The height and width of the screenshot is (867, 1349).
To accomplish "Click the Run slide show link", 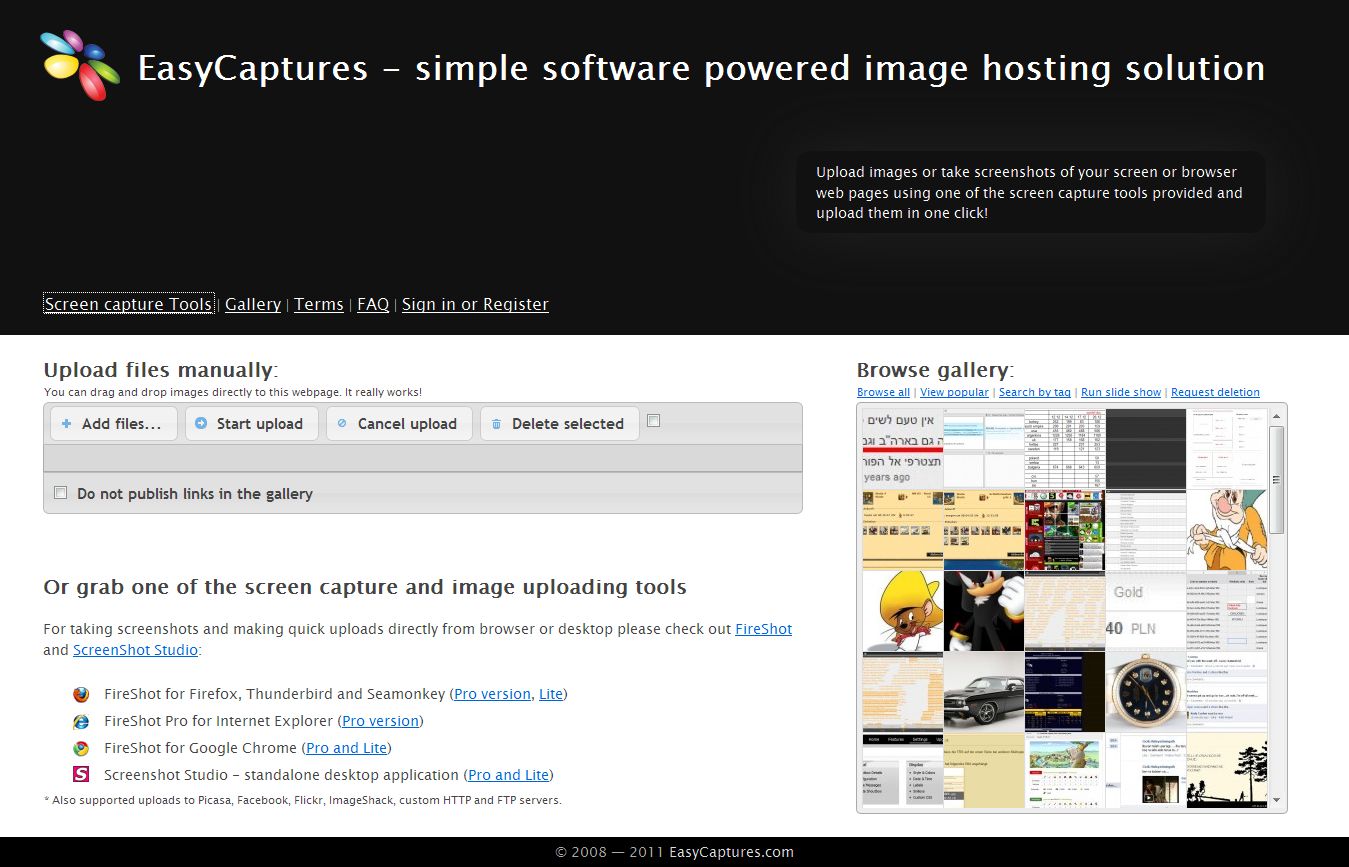I will point(1121,392).
